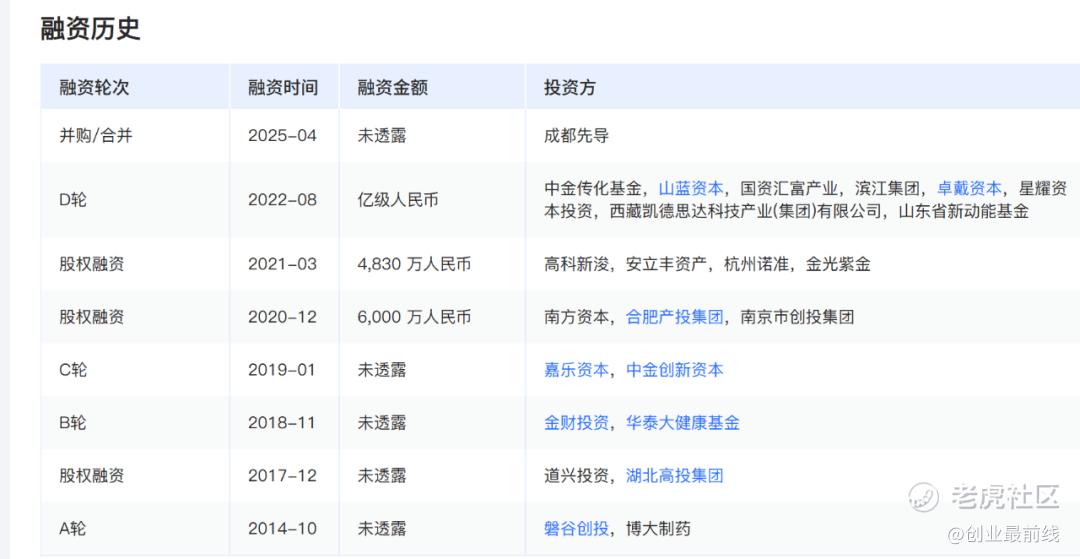Click the date 2020-12
Image resolution: width=1080 pixels, height=559 pixels.
(x=282, y=317)
